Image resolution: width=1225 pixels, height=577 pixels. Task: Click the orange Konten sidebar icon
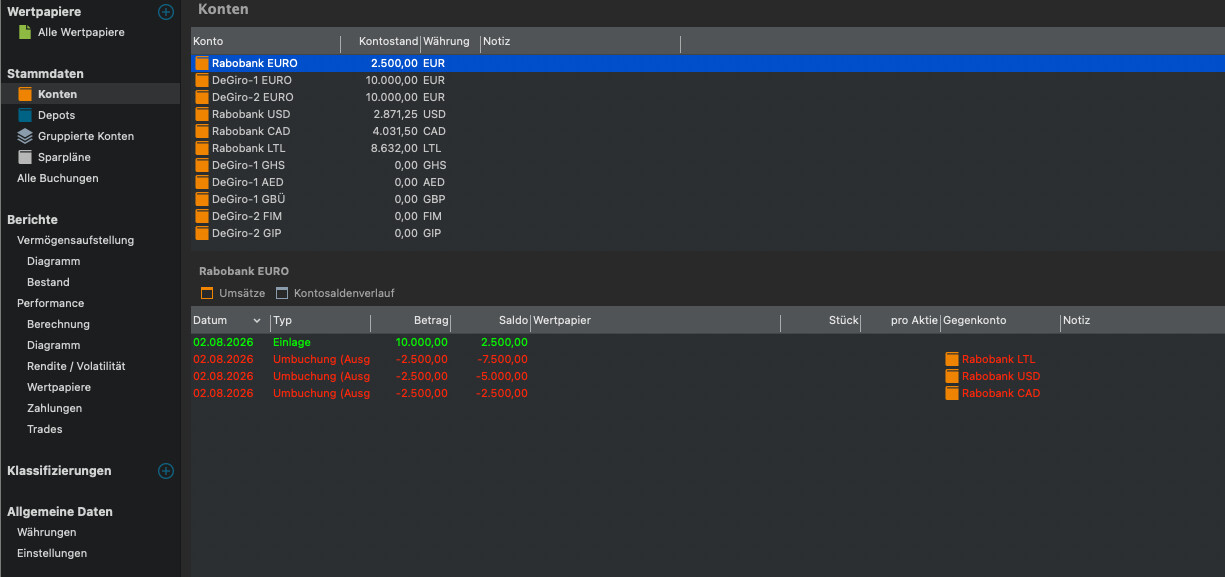(25, 94)
